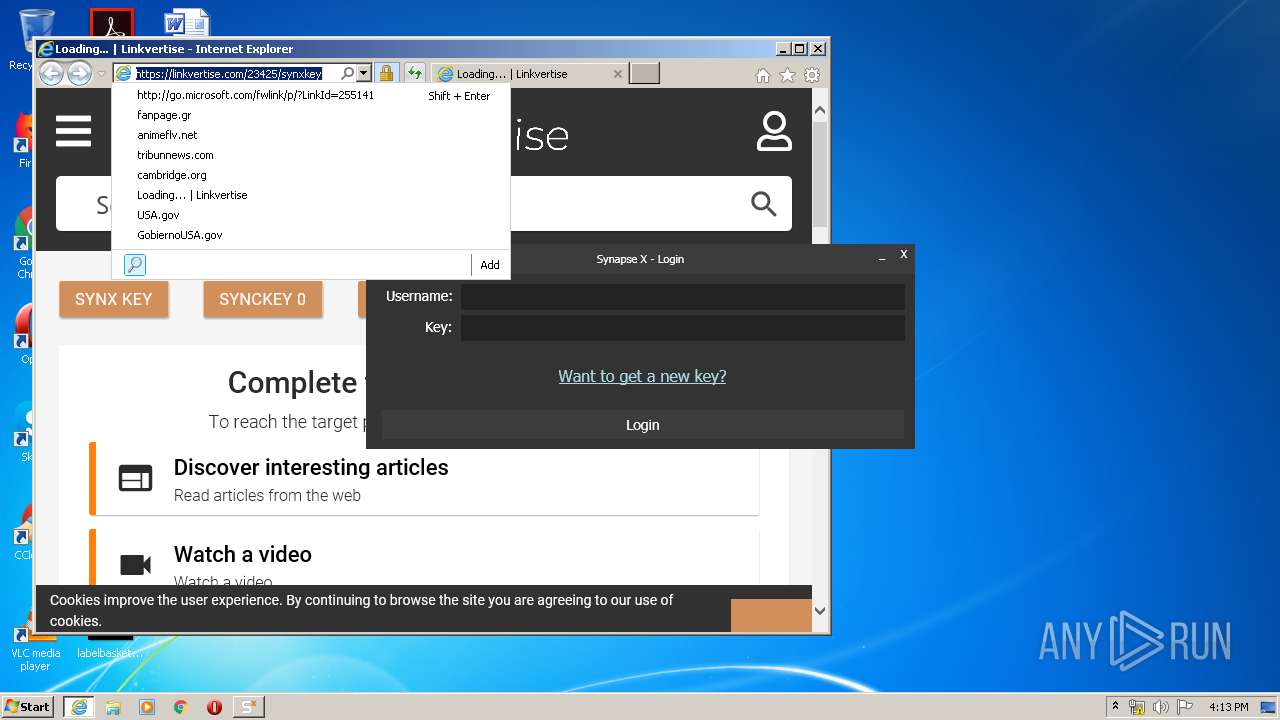The image size is (1280, 720).
Task: Click the network tray icon
Action: pyautogui.click(x=1137, y=707)
